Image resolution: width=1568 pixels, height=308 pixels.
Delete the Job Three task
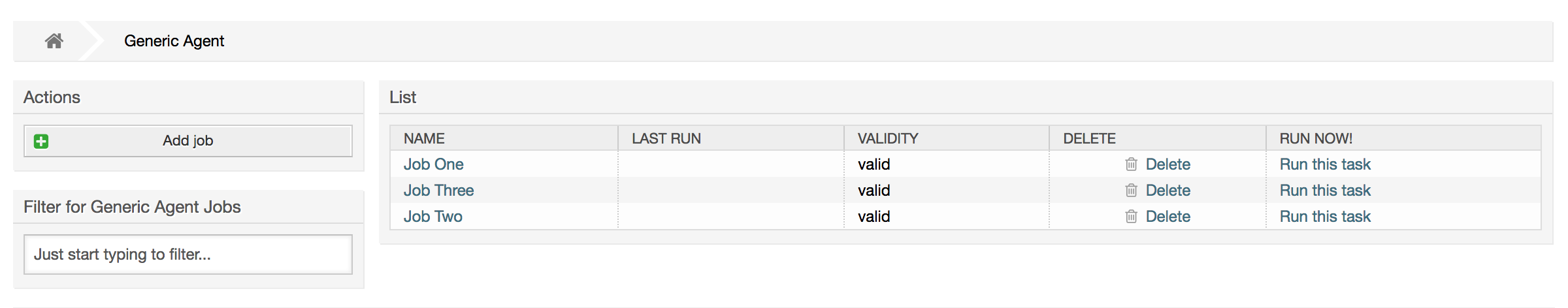click(1168, 191)
